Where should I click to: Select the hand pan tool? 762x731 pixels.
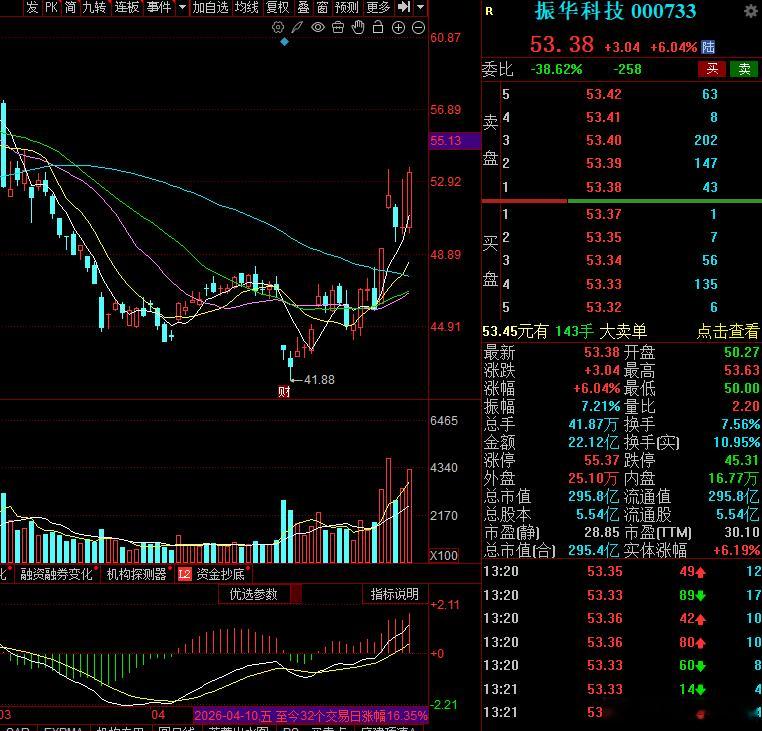tap(358, 27)
